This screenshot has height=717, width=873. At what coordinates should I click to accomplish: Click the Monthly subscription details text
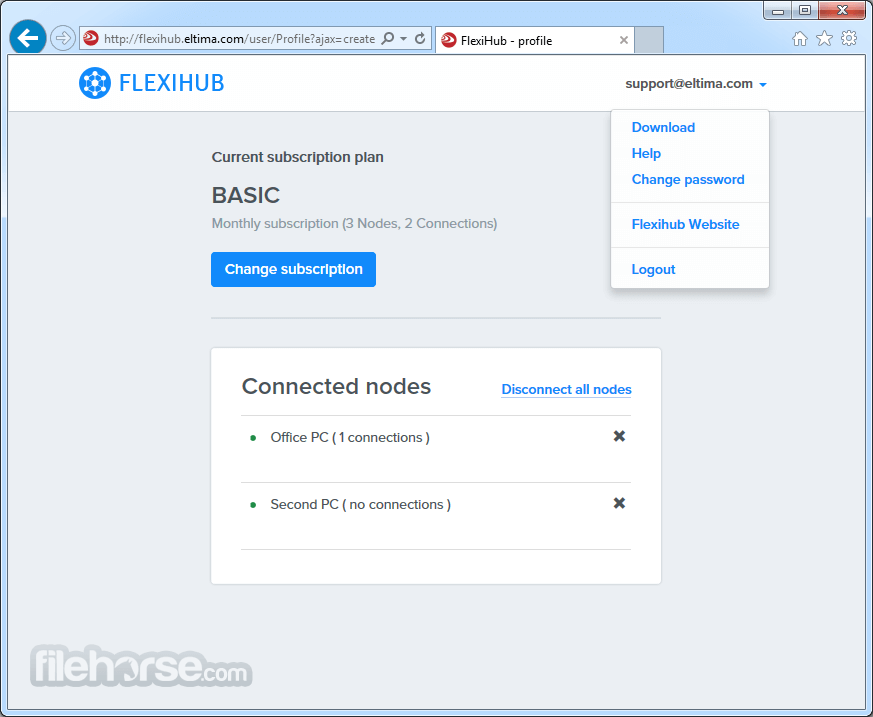click(354, 224)
